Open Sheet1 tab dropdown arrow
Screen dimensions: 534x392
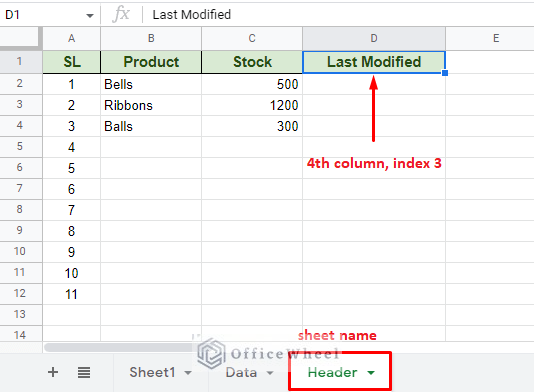click(188, 373)
